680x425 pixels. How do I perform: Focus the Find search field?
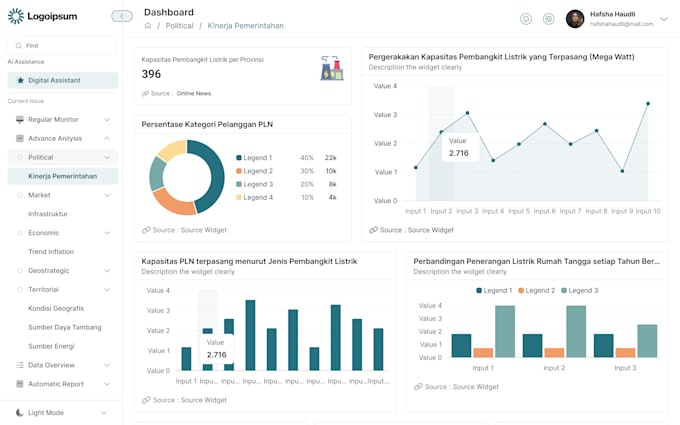click(62, 46)
